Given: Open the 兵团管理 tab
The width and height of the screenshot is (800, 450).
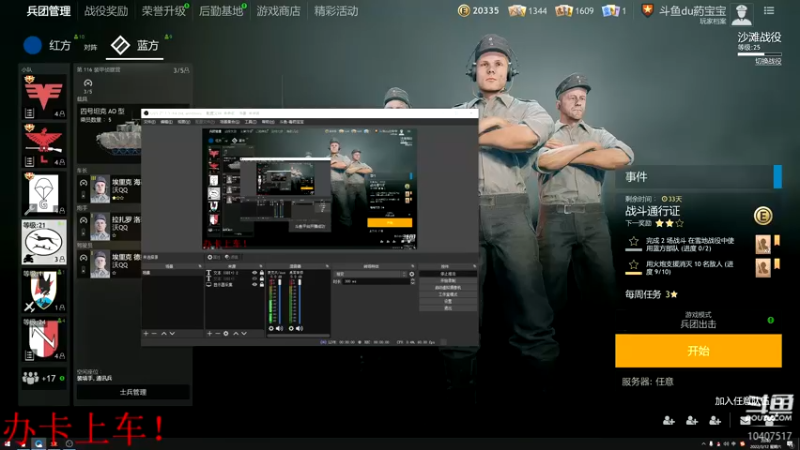Looking at the screenshot, I should [x=48, y=11].
